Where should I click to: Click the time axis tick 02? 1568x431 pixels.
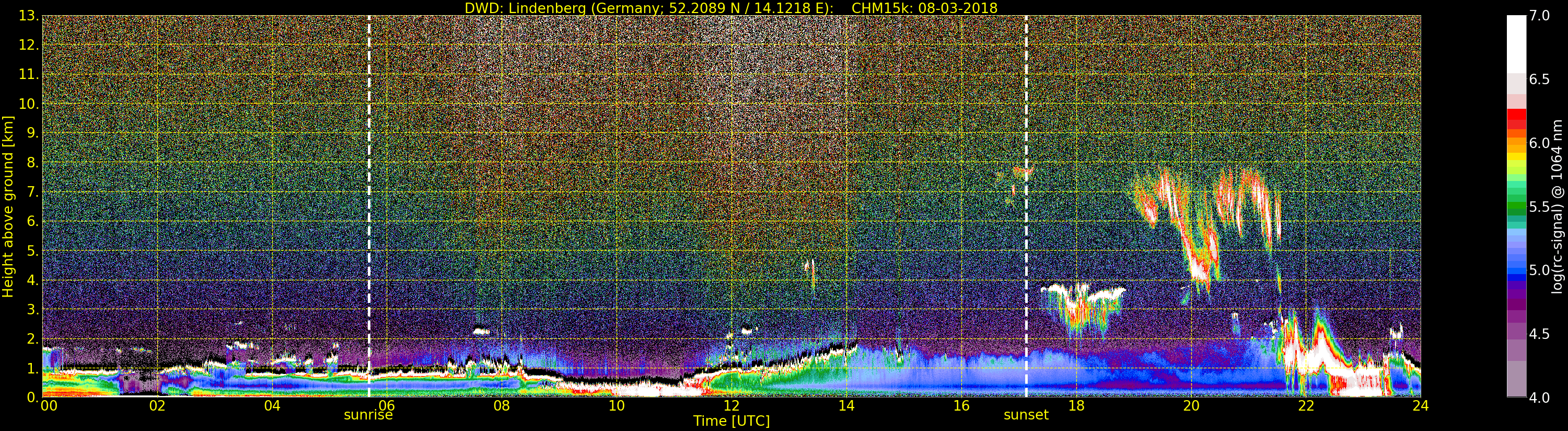click(158, 405)
